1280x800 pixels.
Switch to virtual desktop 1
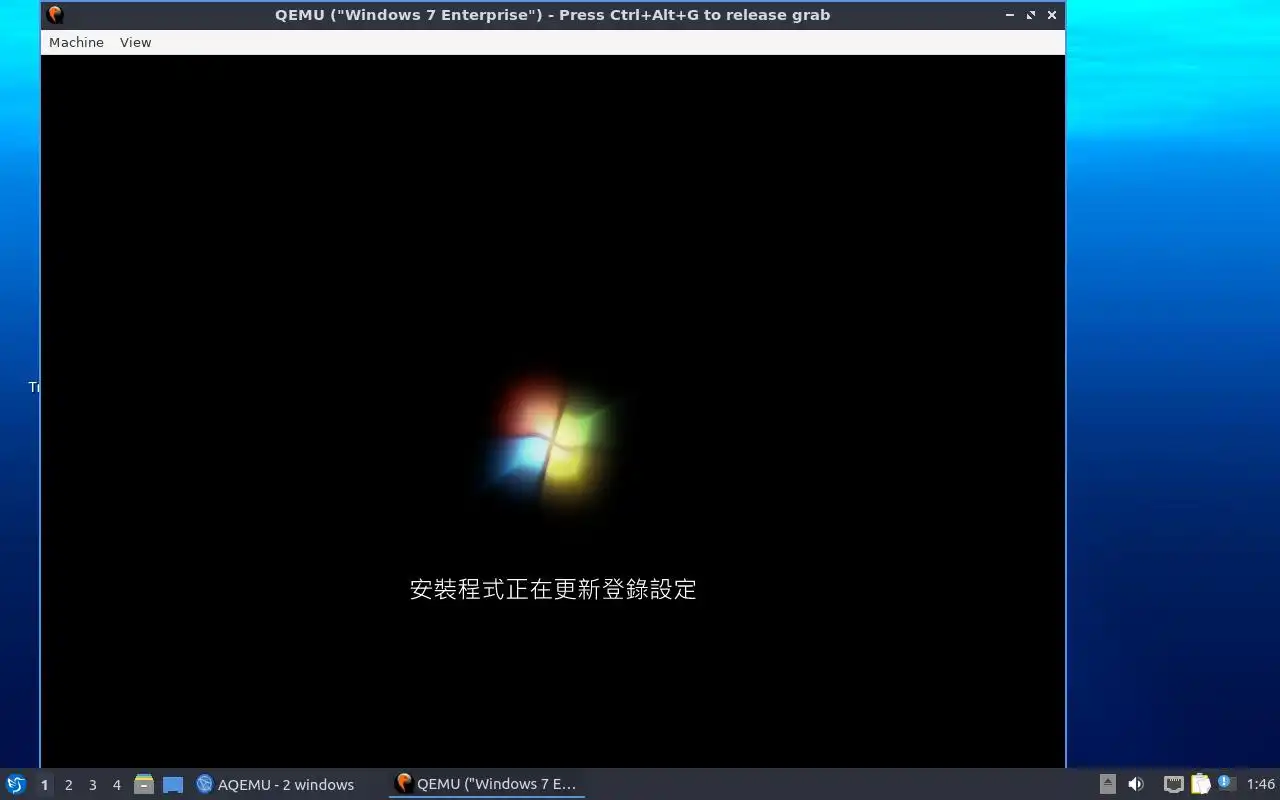[x=44, y=785]
